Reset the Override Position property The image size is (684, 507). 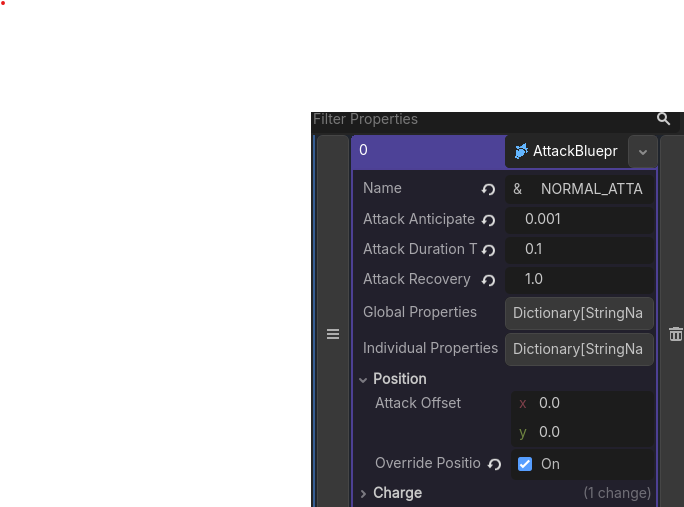click(x=494, y=464)
